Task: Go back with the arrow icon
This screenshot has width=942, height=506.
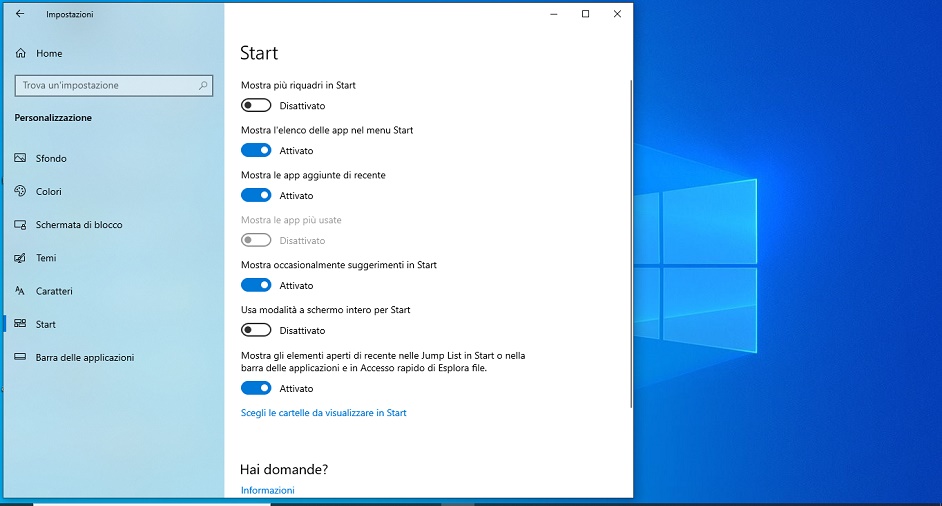Action: pyautogui.click(x=20, y=14)
